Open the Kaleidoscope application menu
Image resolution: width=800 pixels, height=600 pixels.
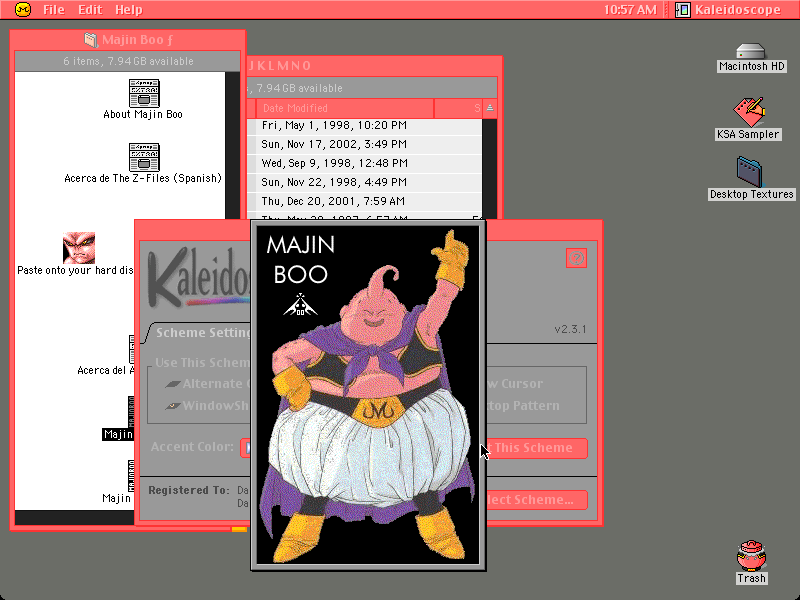728,10
